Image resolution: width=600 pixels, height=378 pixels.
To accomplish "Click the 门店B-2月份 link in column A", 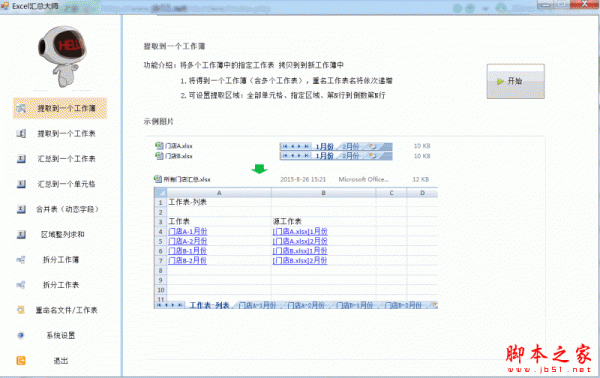I will 188,261.
